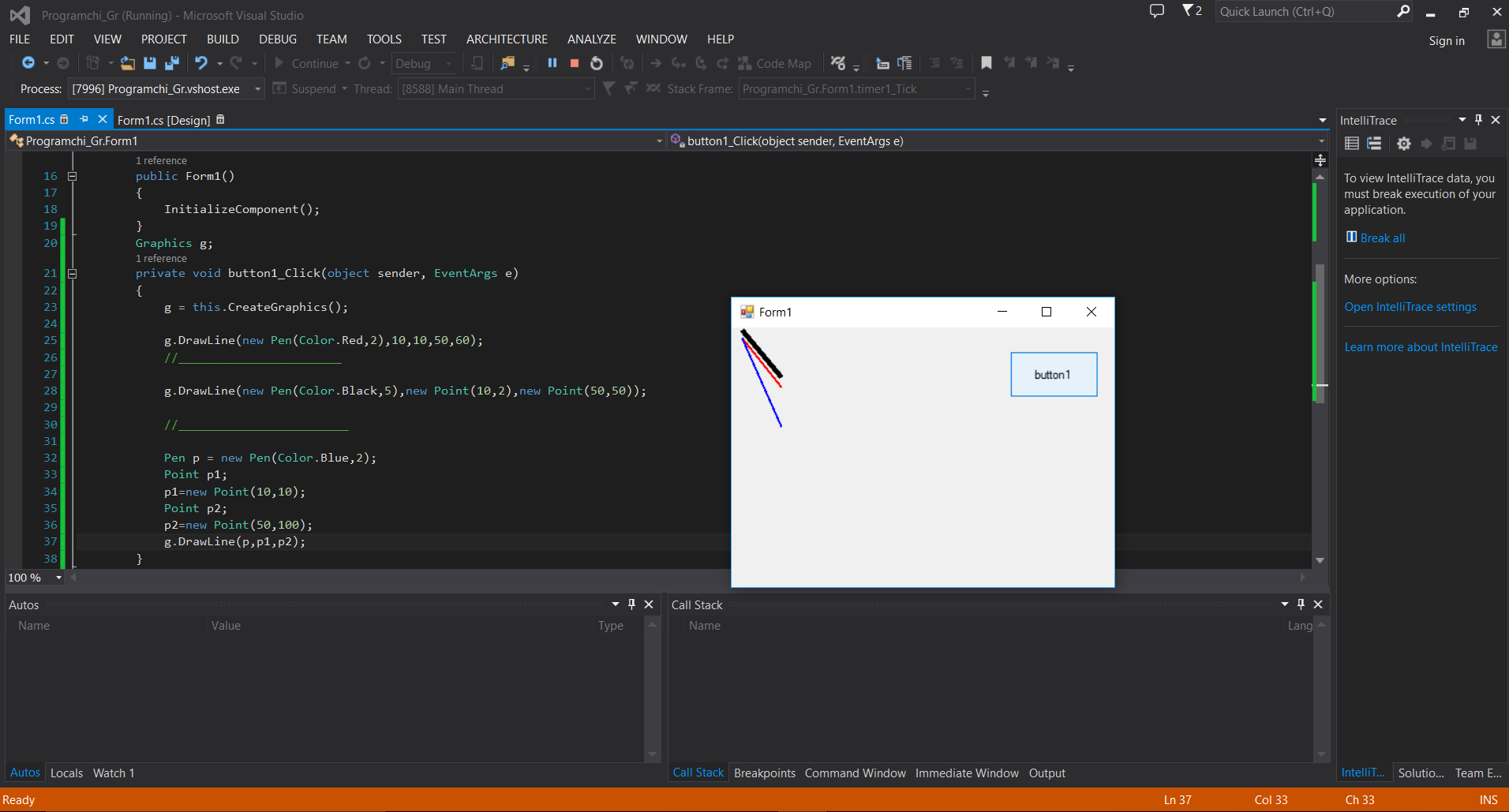Switch to the Breakpoints tab
This screenshot has height=812, width=1509.
click(765, 773)
